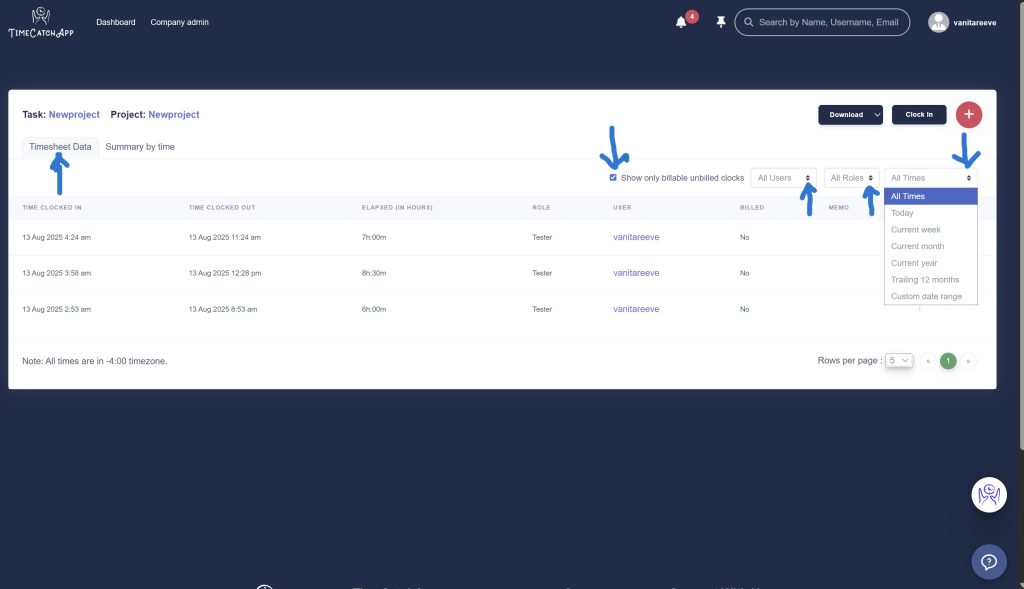Open the Newproject task link
This screenshot has width=1024, height=589.
74,115
